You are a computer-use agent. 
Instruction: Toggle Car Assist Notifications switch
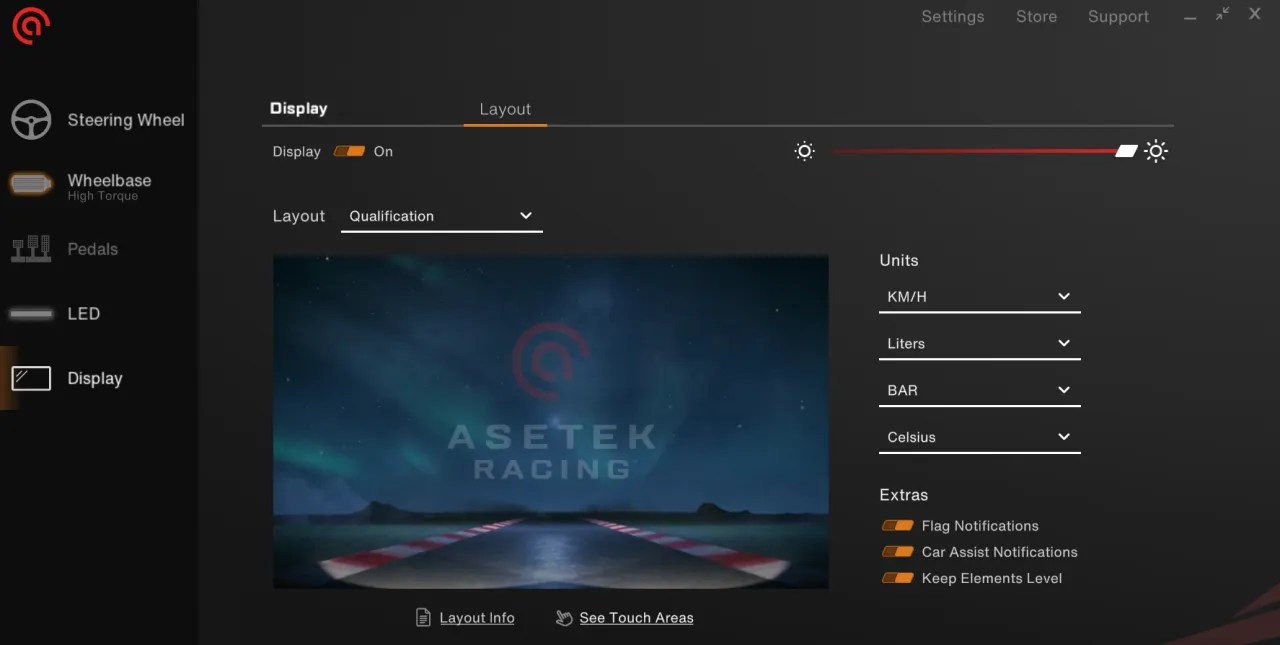coord(898,552)
